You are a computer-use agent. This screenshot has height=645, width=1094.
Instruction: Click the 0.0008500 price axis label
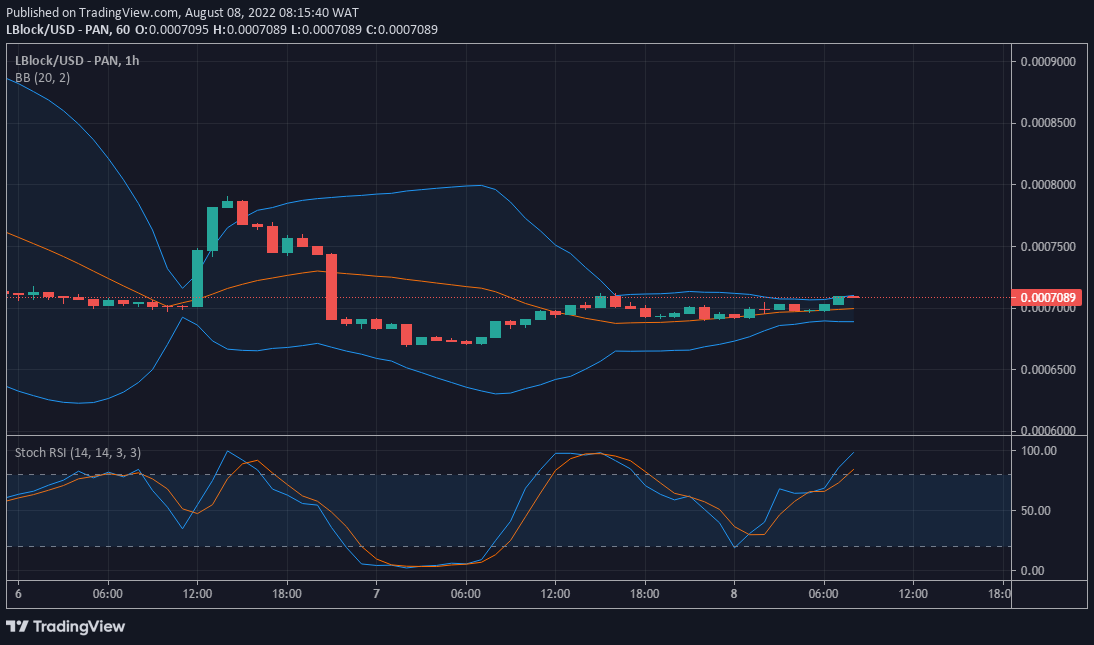coord(1048,123)
